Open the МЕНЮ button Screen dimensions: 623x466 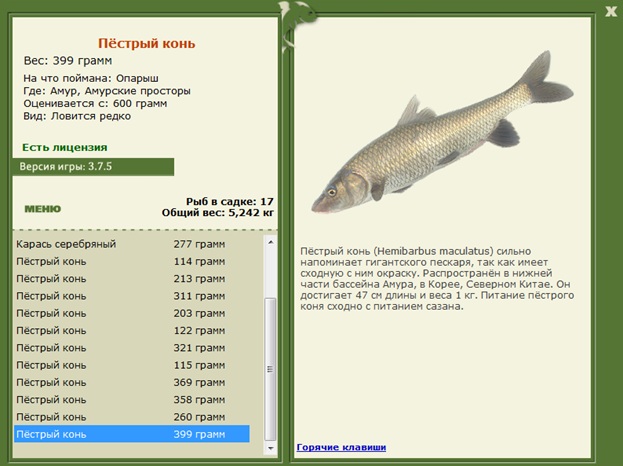click(43, 209)
